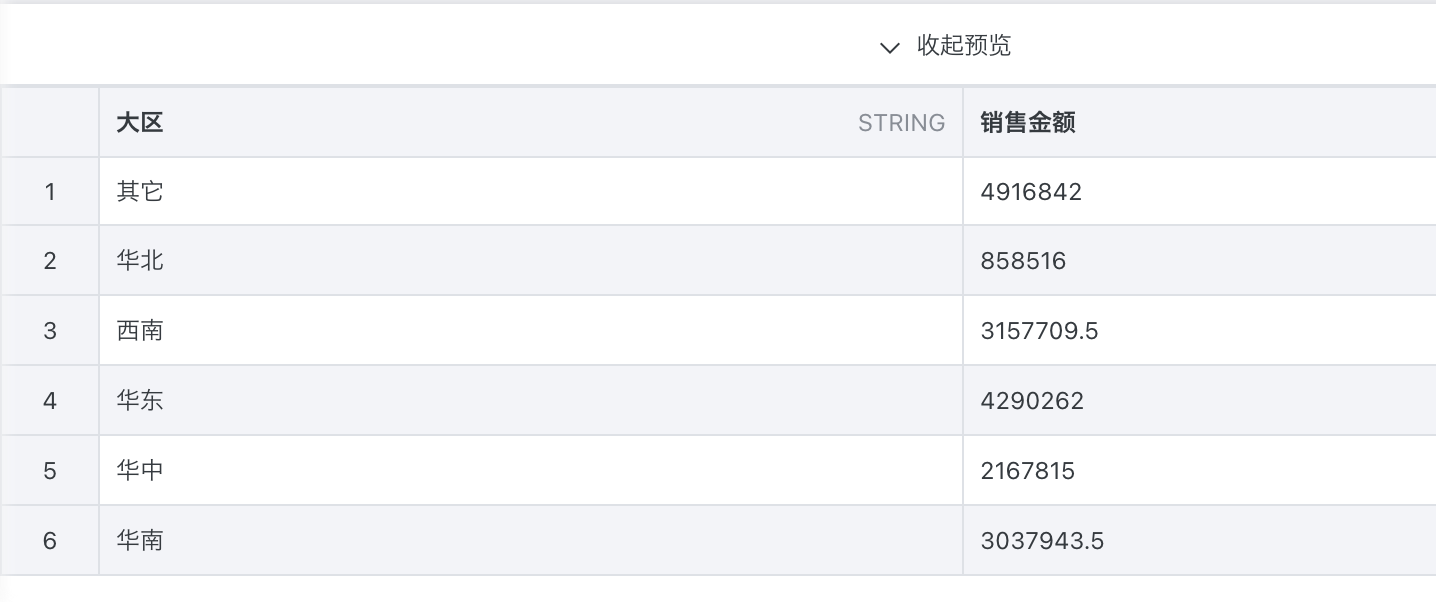Screen dimensions: 1436x602
Task: Select row number 4
Action: tap(50, 401)
